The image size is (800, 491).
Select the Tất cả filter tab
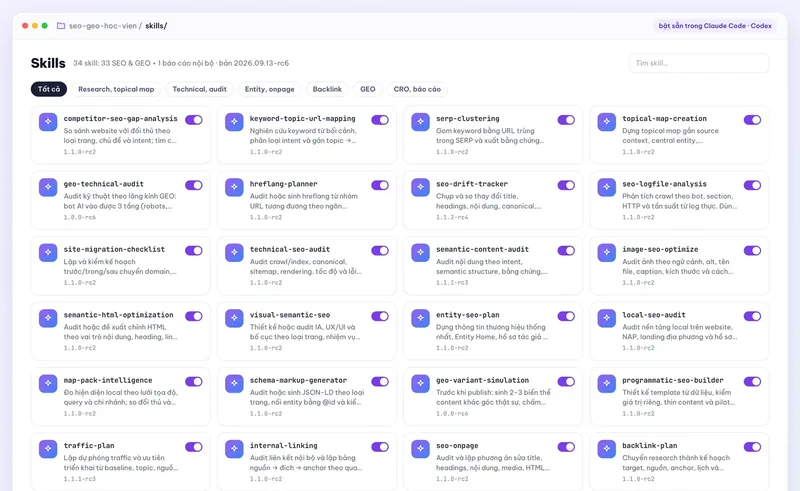(x=49, y=89)
